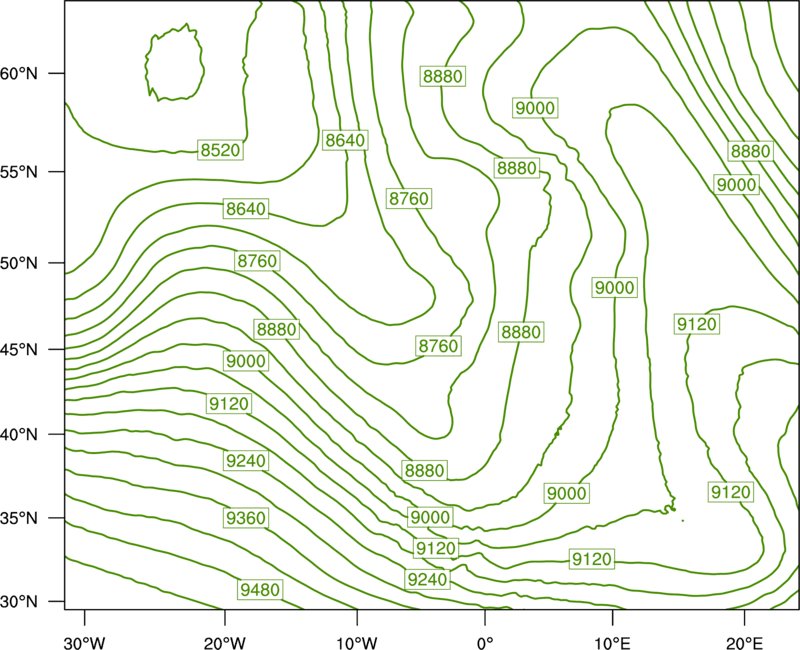Click the 10°W longitude axis label
Viewport: 800px width, 650px height.
[357, 643]
